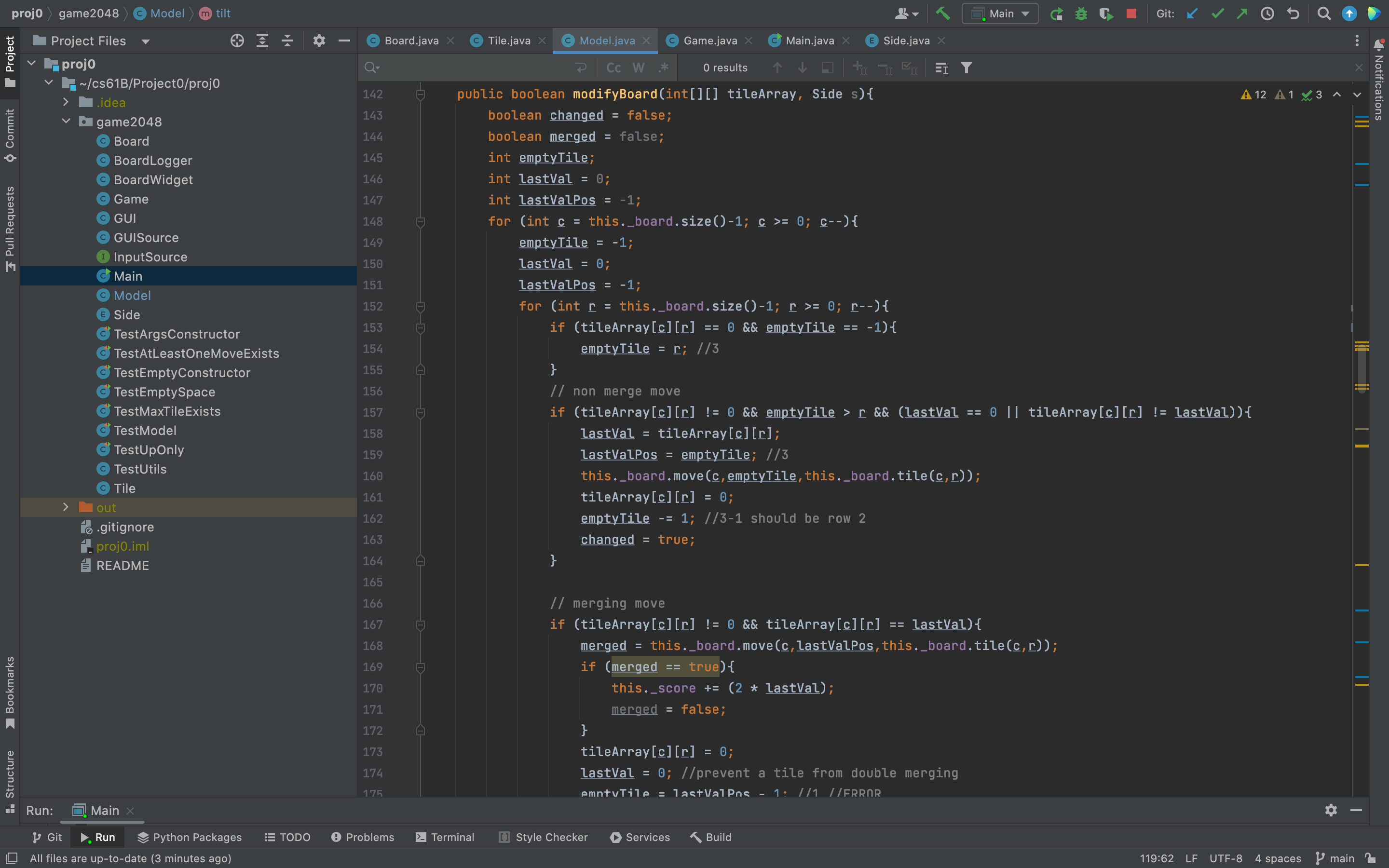Open the Terminal tool window
This screenshot has height=868, width=1389.
[x=445, y=837]
